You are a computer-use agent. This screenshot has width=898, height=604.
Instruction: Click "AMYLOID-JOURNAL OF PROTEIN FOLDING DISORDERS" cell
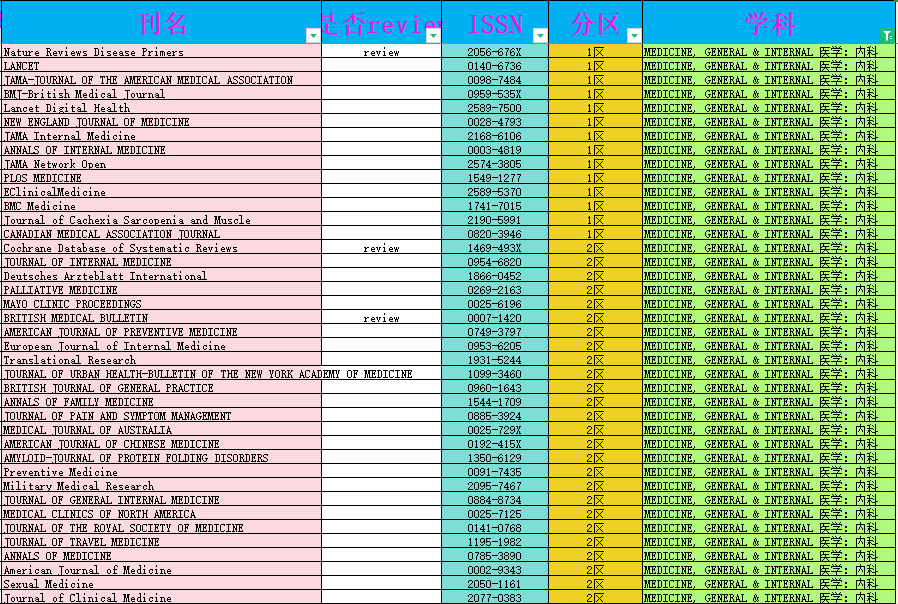162,459
